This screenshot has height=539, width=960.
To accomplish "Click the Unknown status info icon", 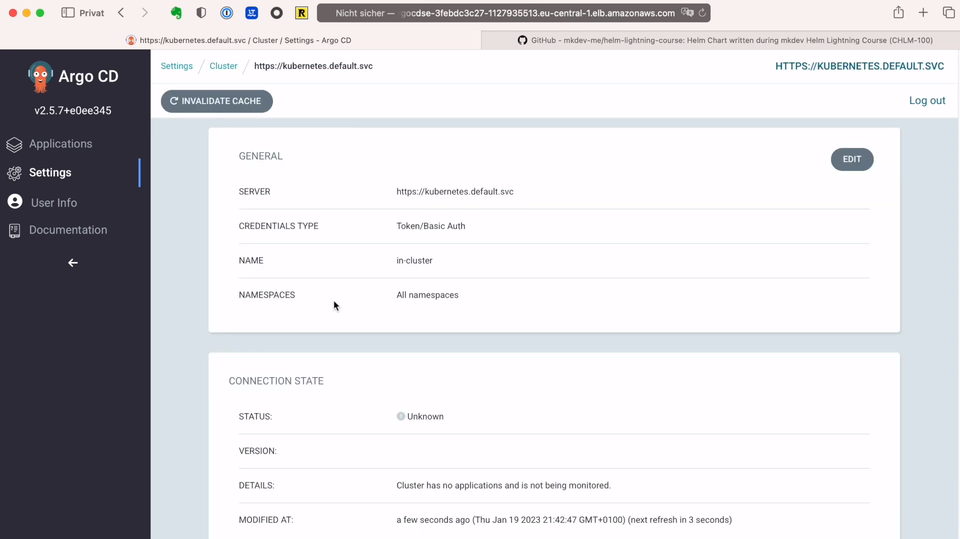I will pos(400,416).
